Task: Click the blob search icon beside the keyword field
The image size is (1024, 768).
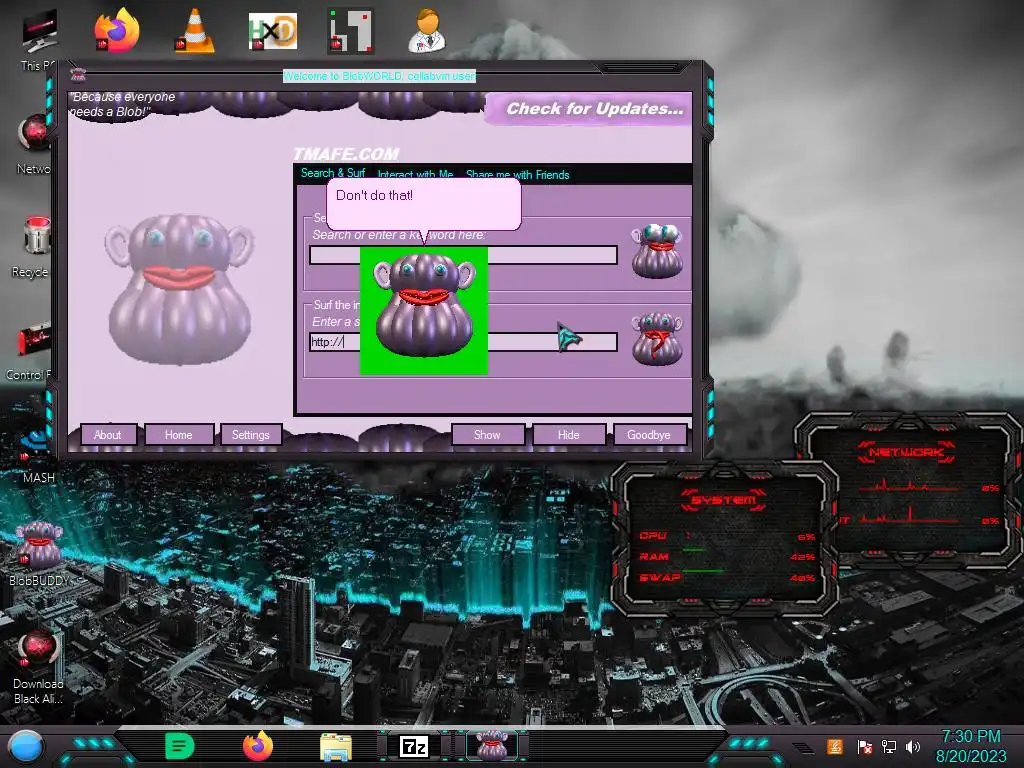Action: click(x=657, y=251)
